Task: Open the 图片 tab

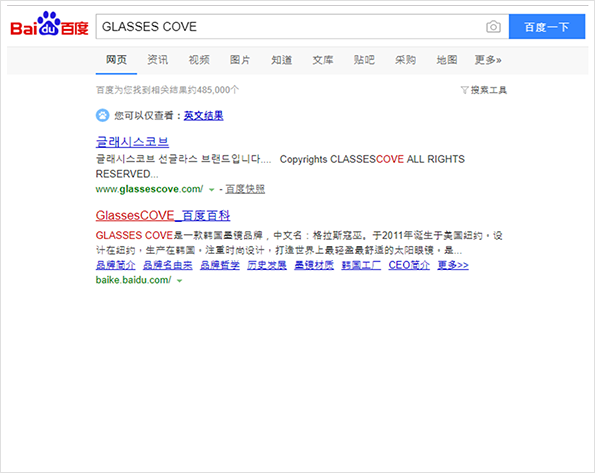Action: [240, 60]
